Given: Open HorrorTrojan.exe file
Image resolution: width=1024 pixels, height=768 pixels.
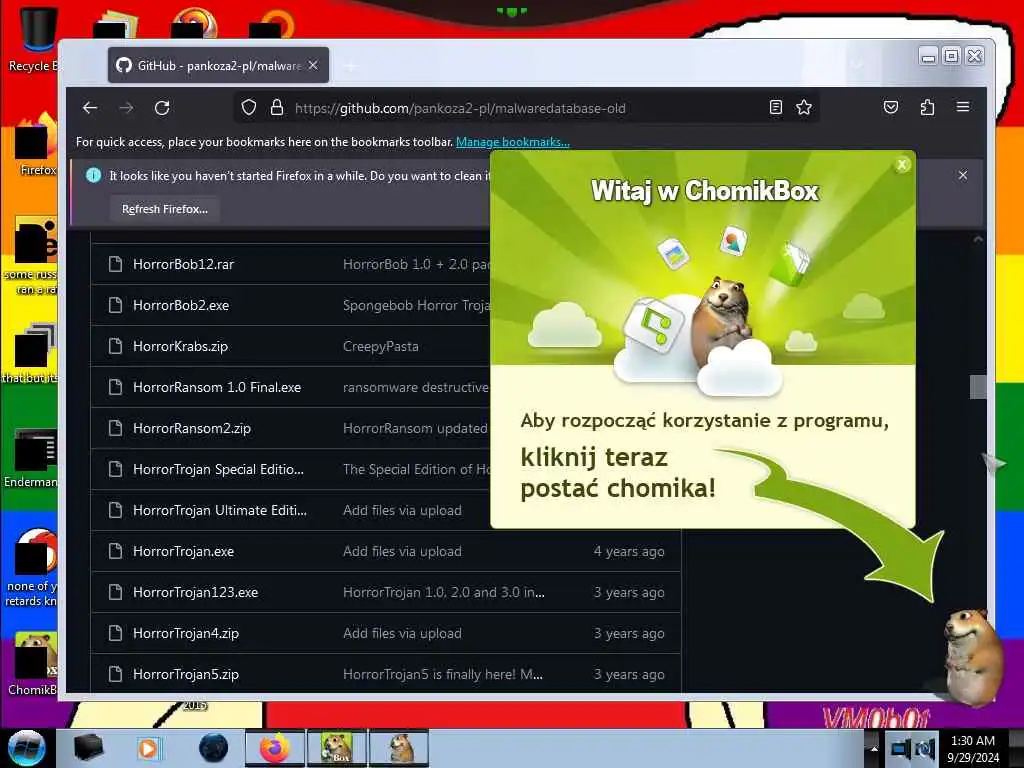Looking at the screenshot, I should (x=184, y=552).
